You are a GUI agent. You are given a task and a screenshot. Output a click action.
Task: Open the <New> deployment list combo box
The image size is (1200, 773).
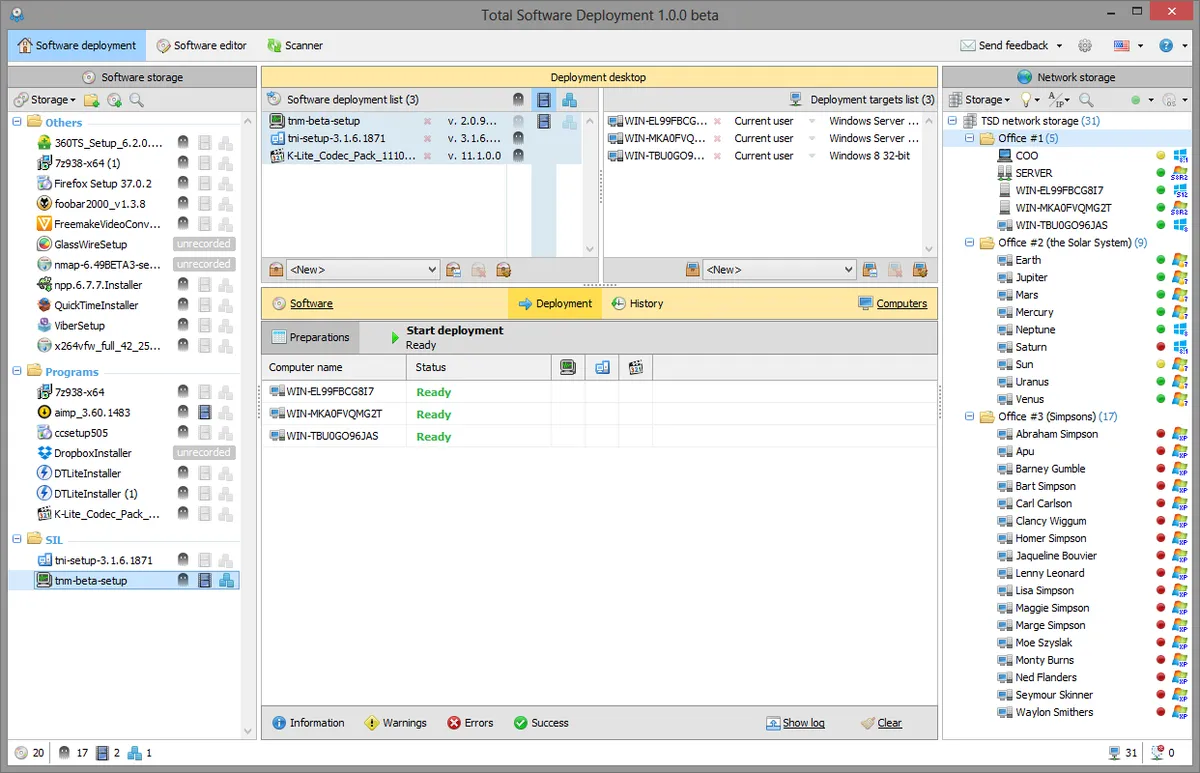point(362,269)
